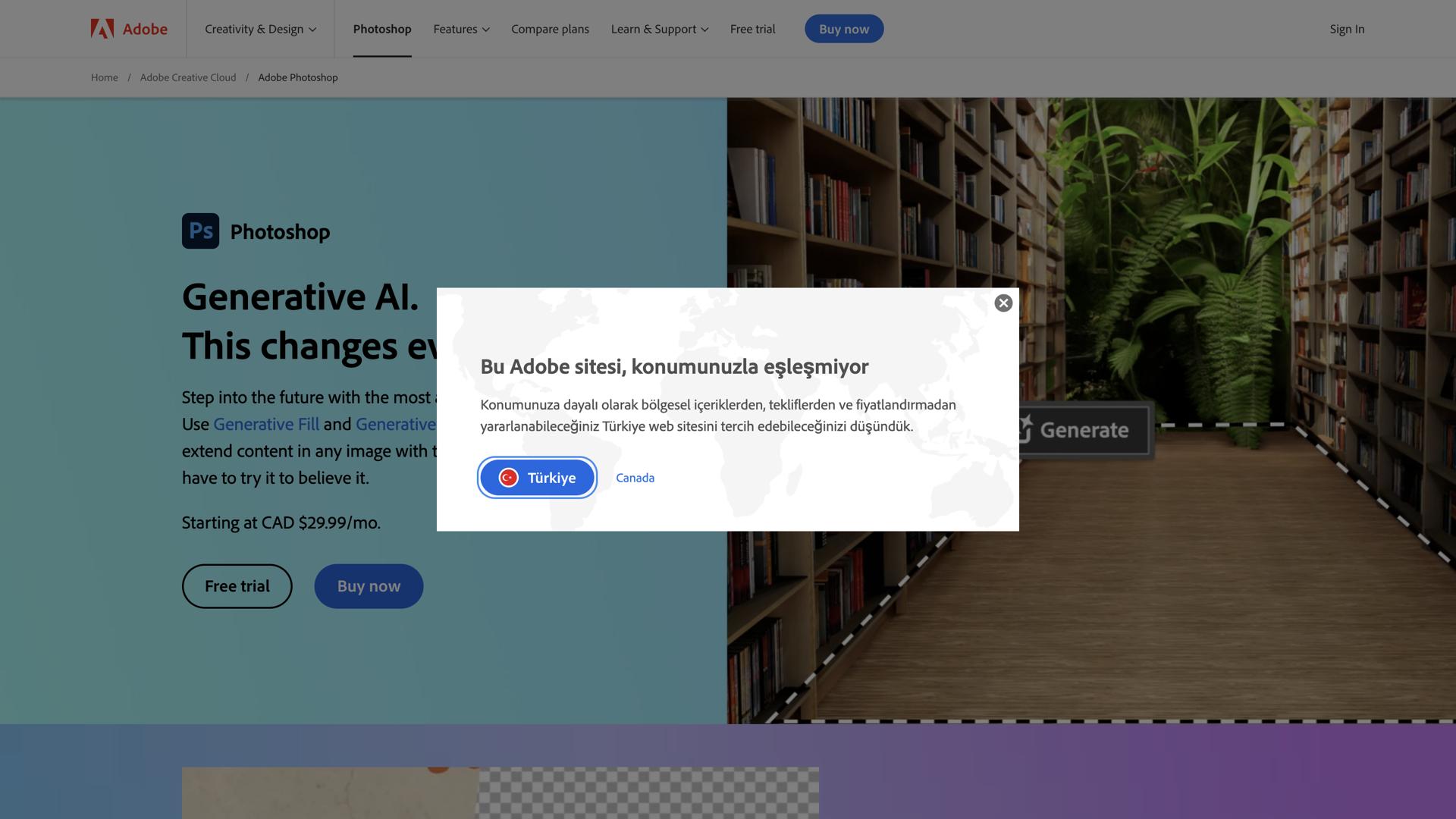Open Compare plans menu item
This screenshot has height=819, width=1456.
tap(550, 29)
